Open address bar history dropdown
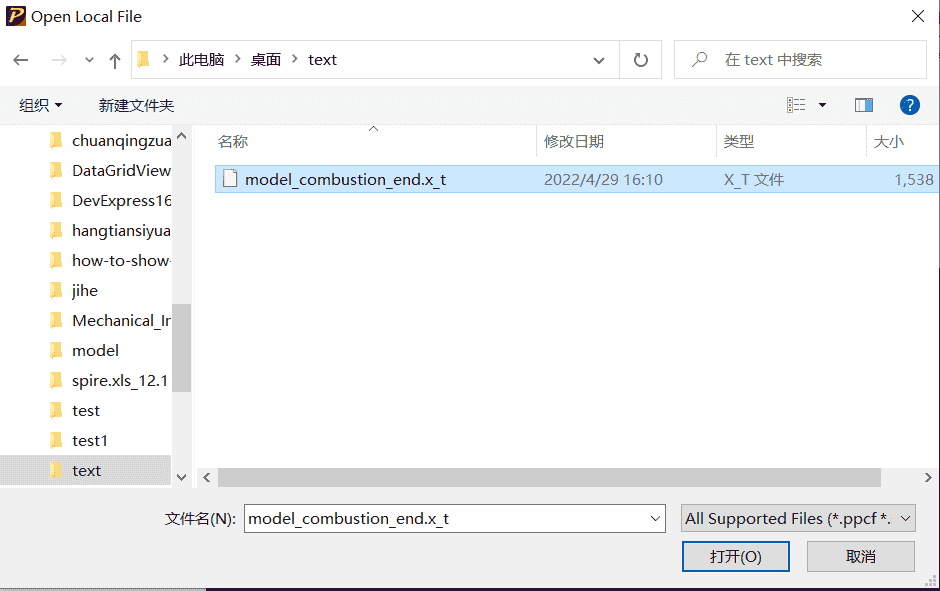Viewport: 940px width, 591px height. (598, 60)
